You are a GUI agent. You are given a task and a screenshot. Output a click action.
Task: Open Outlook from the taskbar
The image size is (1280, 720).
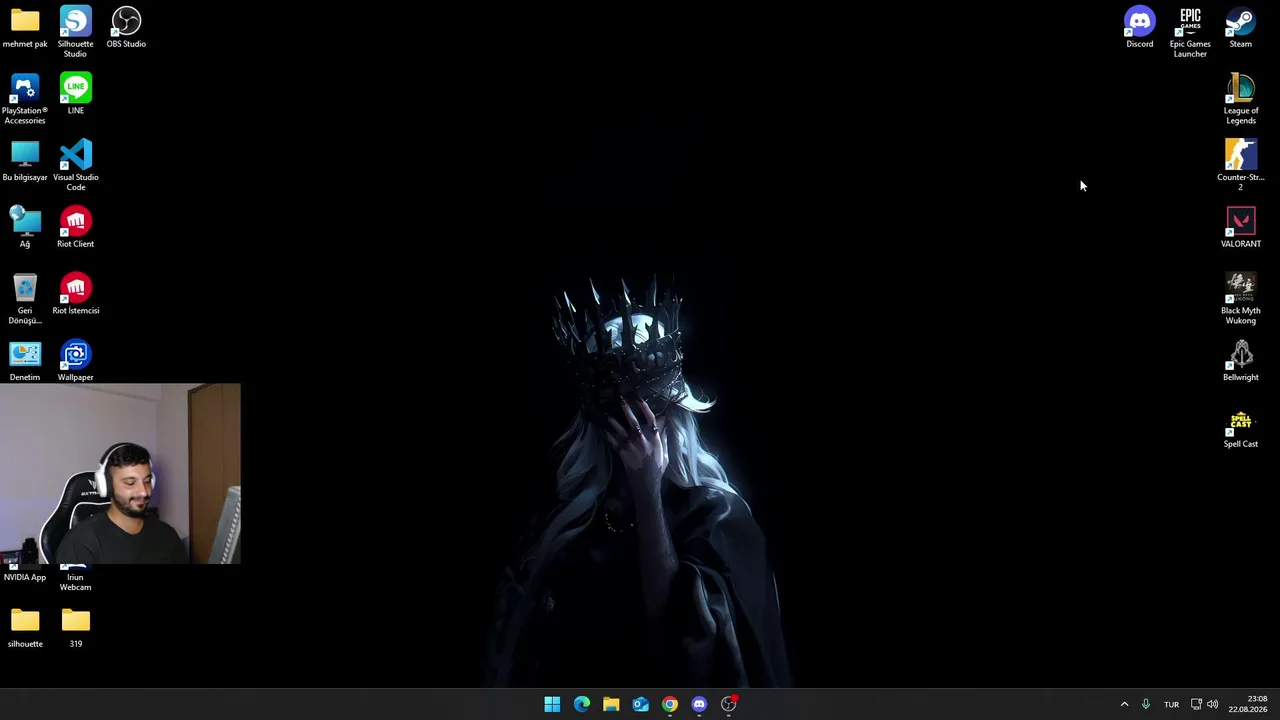point(640,704)
